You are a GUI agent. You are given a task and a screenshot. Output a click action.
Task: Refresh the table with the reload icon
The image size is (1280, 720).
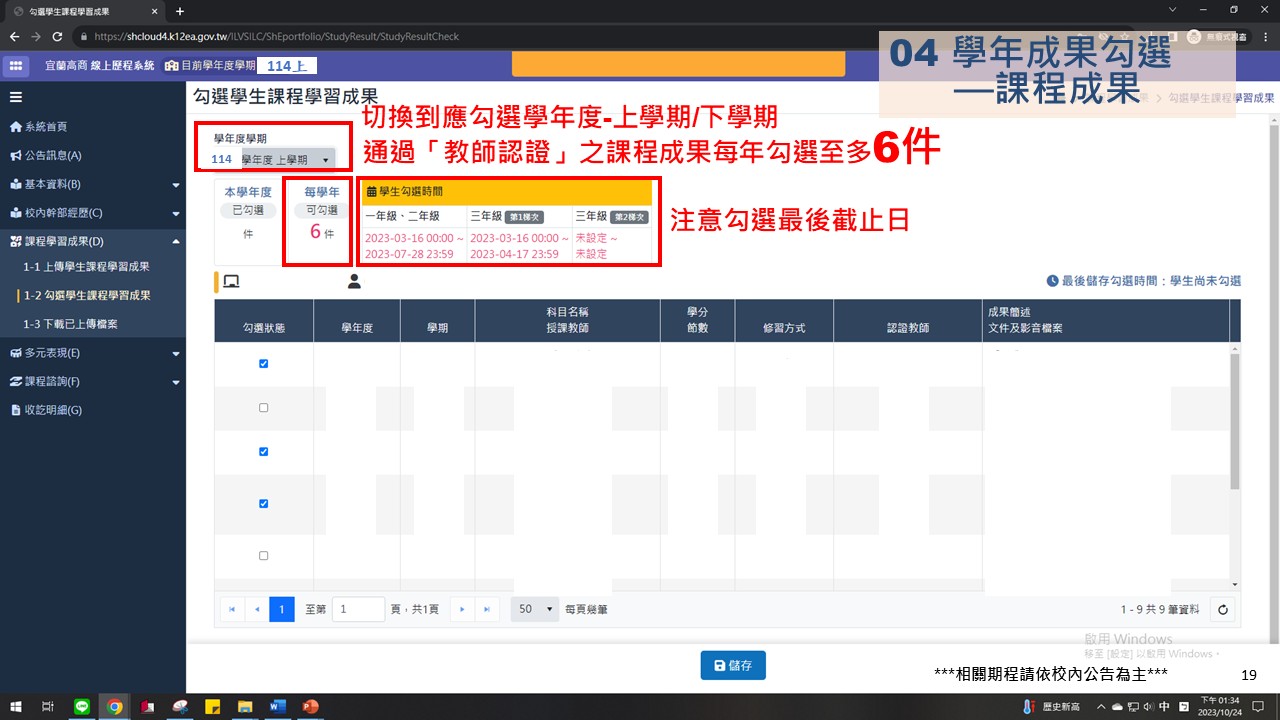pyautogui.click(x=1222, y=609)
